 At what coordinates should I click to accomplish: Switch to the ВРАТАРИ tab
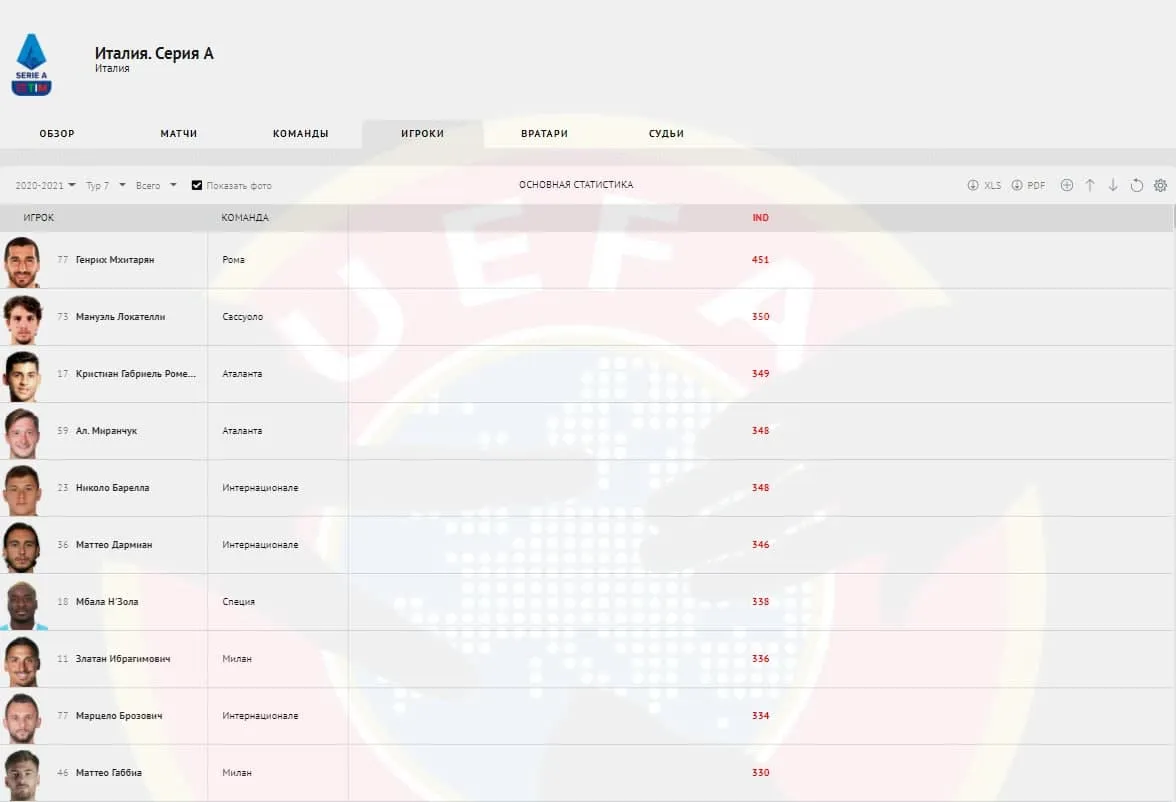pos(544,134)
